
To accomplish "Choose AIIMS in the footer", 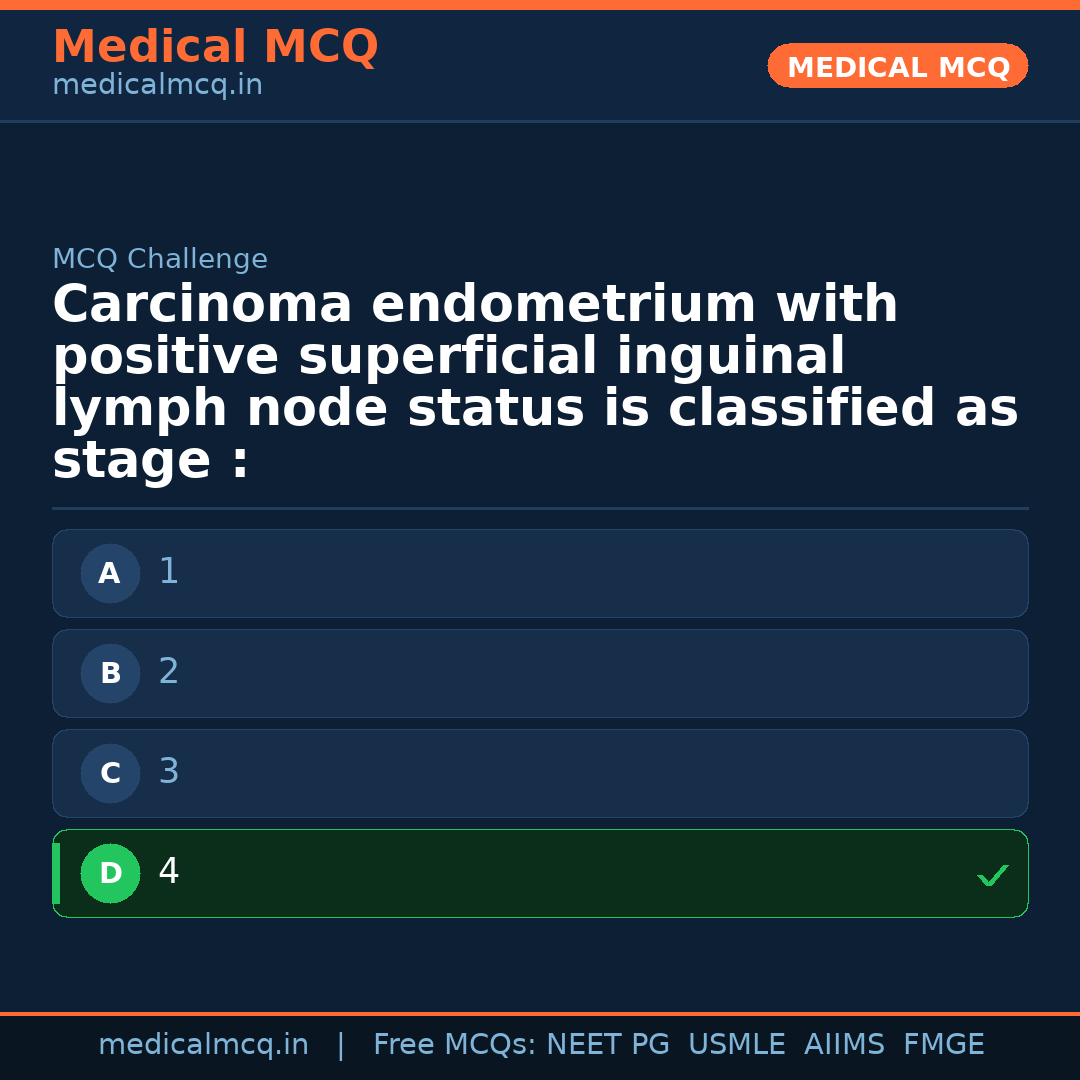I will [x=844, y=1045].
